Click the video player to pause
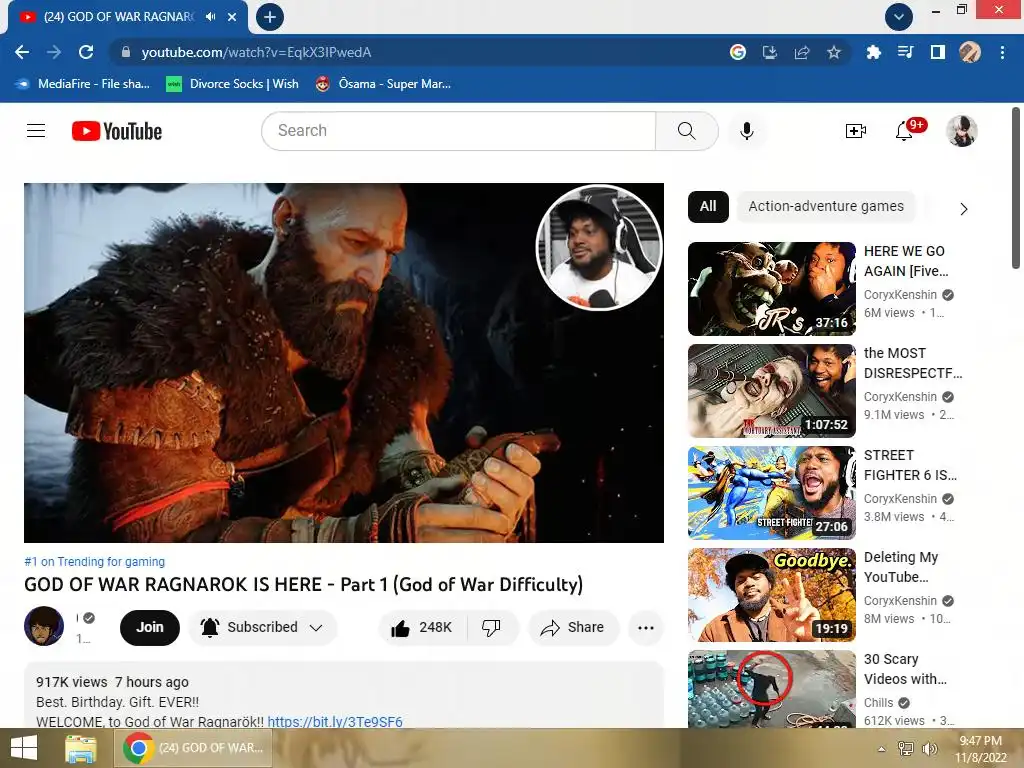The image size is (1024, 768). tap(344, 362)
